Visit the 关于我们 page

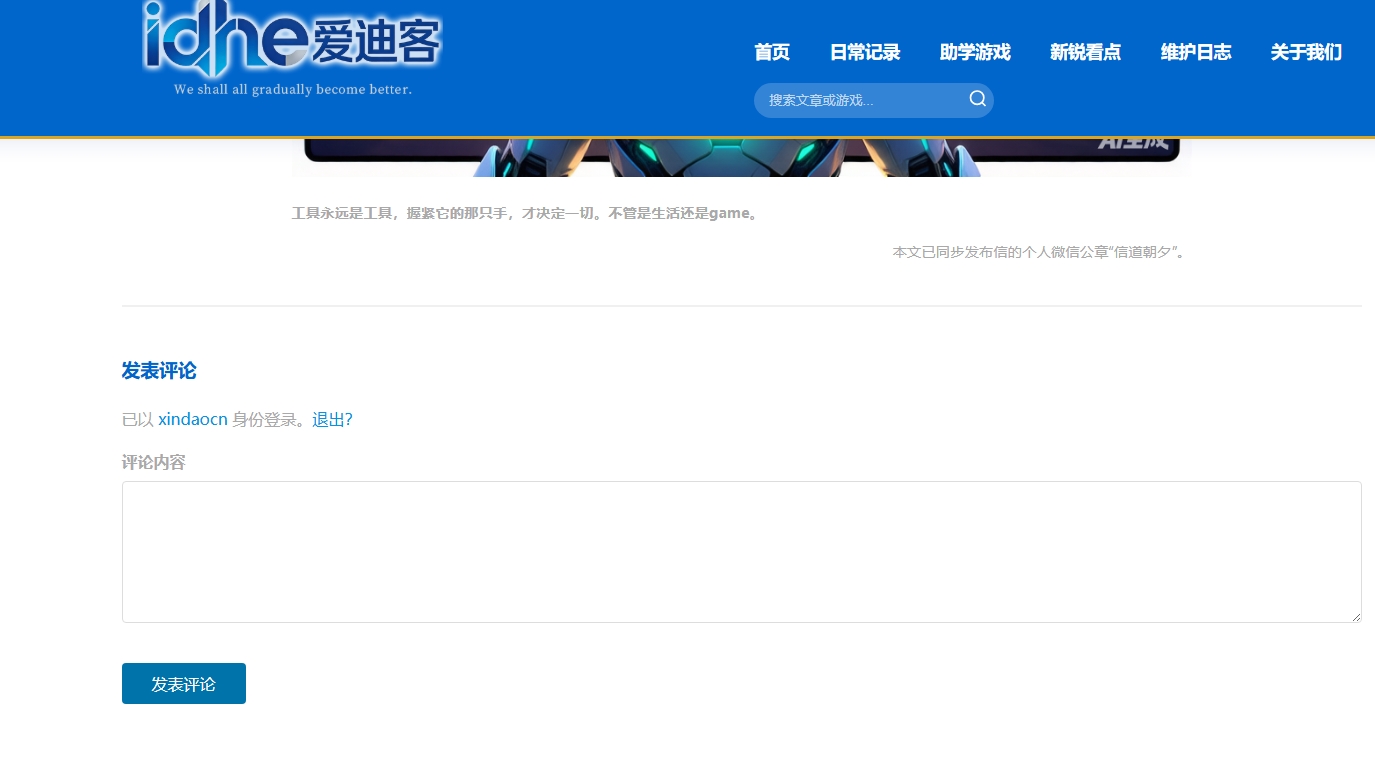[1305, 53]
